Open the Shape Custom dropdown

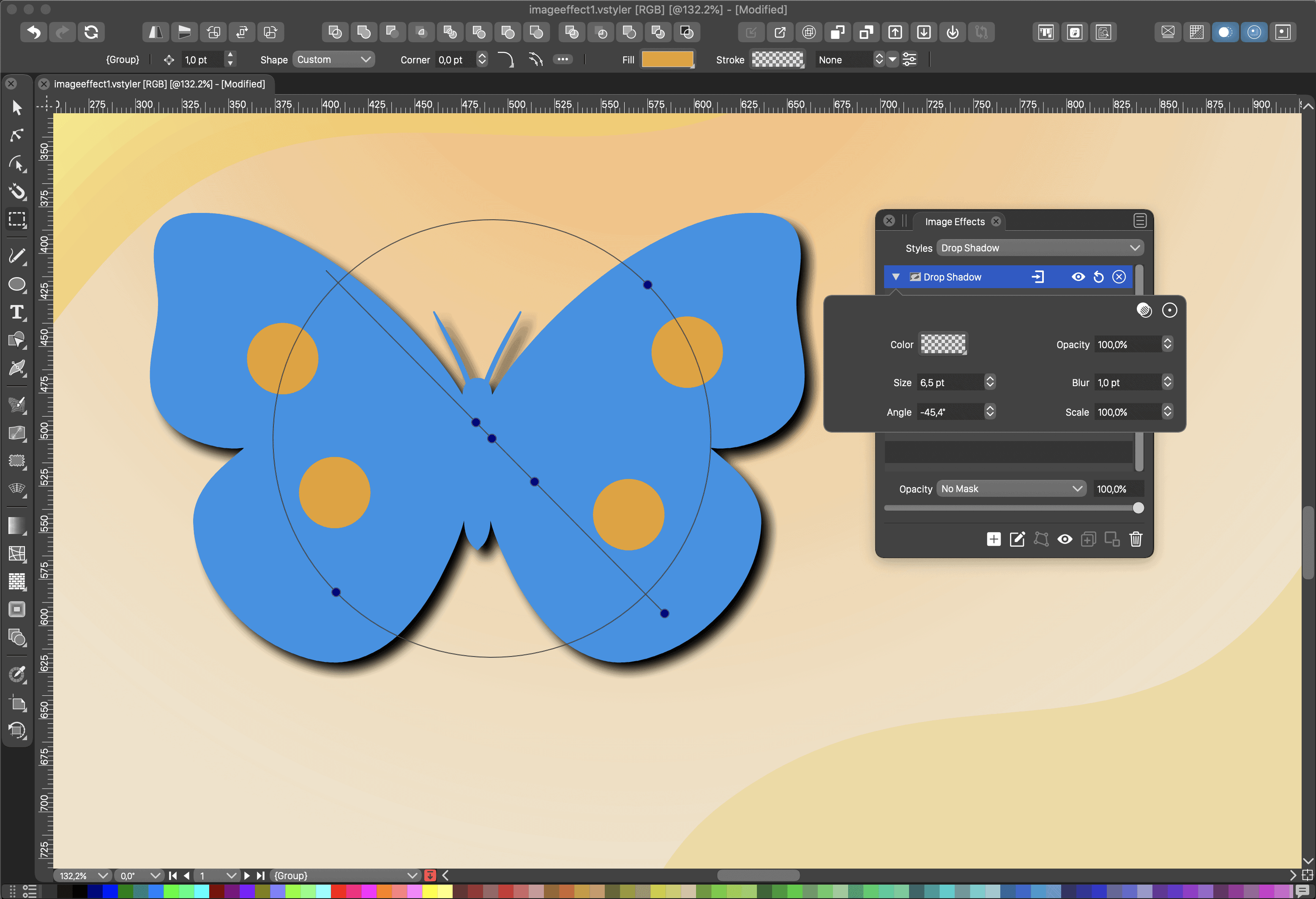[333, 60]
